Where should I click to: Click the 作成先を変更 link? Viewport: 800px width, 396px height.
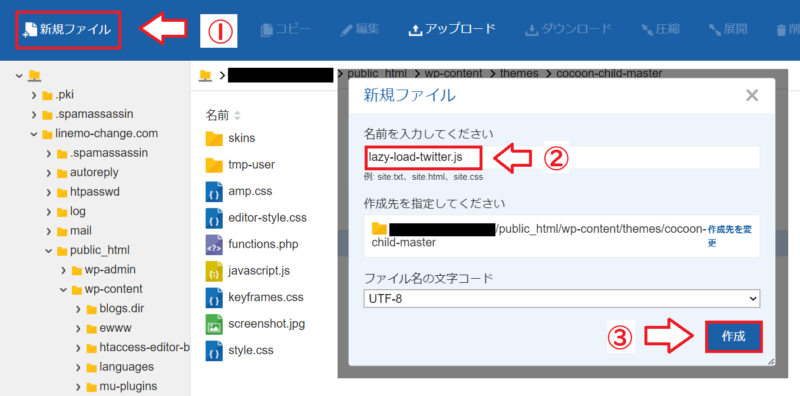click(x=730, y=236)
